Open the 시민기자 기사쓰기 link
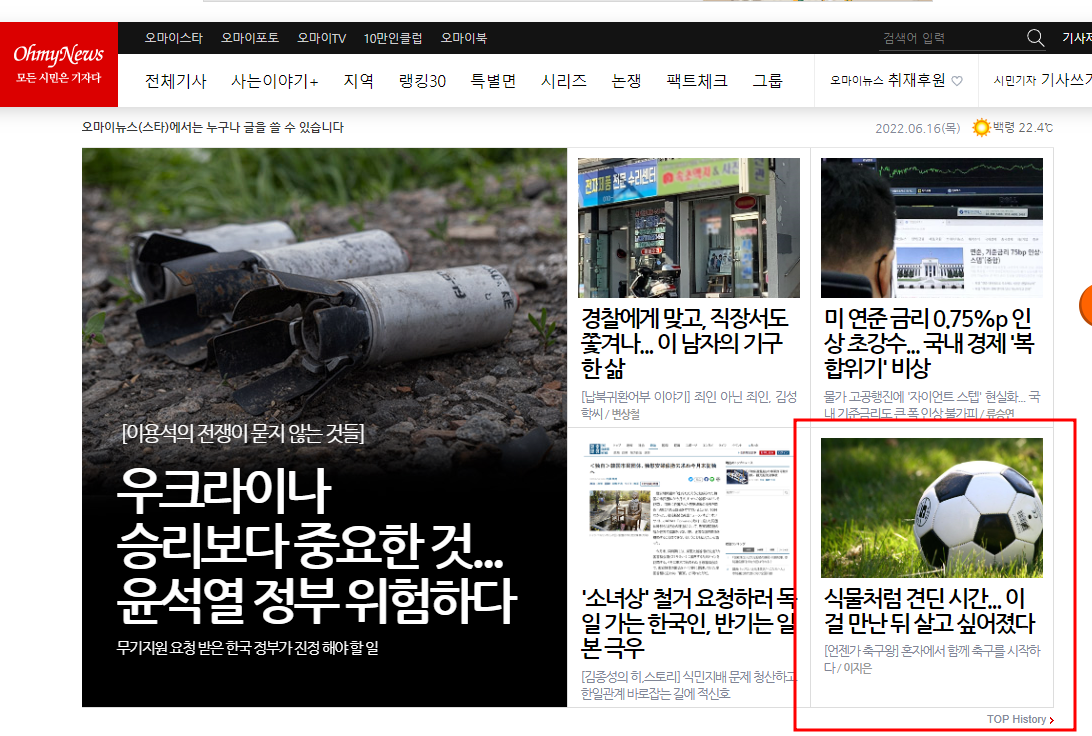Viewport: 1092px width, 736px height. (1043, 81)
